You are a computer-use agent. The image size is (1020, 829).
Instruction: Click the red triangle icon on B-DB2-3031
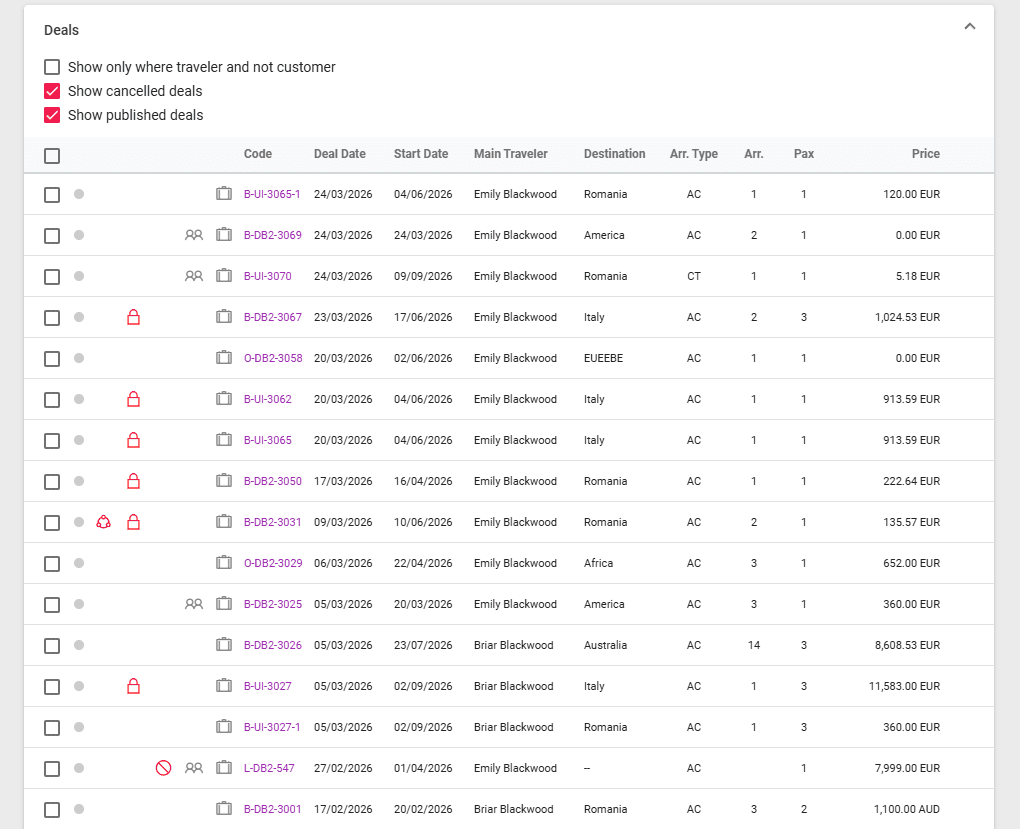(x=103, y=522)
